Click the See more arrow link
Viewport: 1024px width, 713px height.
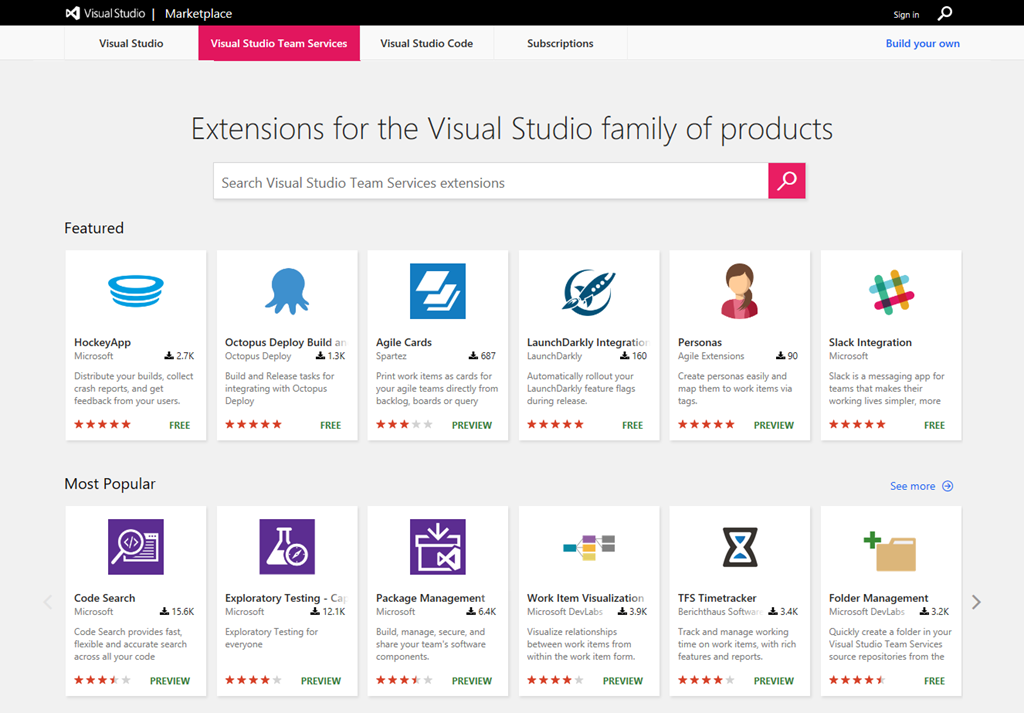(x=921, y=486)
